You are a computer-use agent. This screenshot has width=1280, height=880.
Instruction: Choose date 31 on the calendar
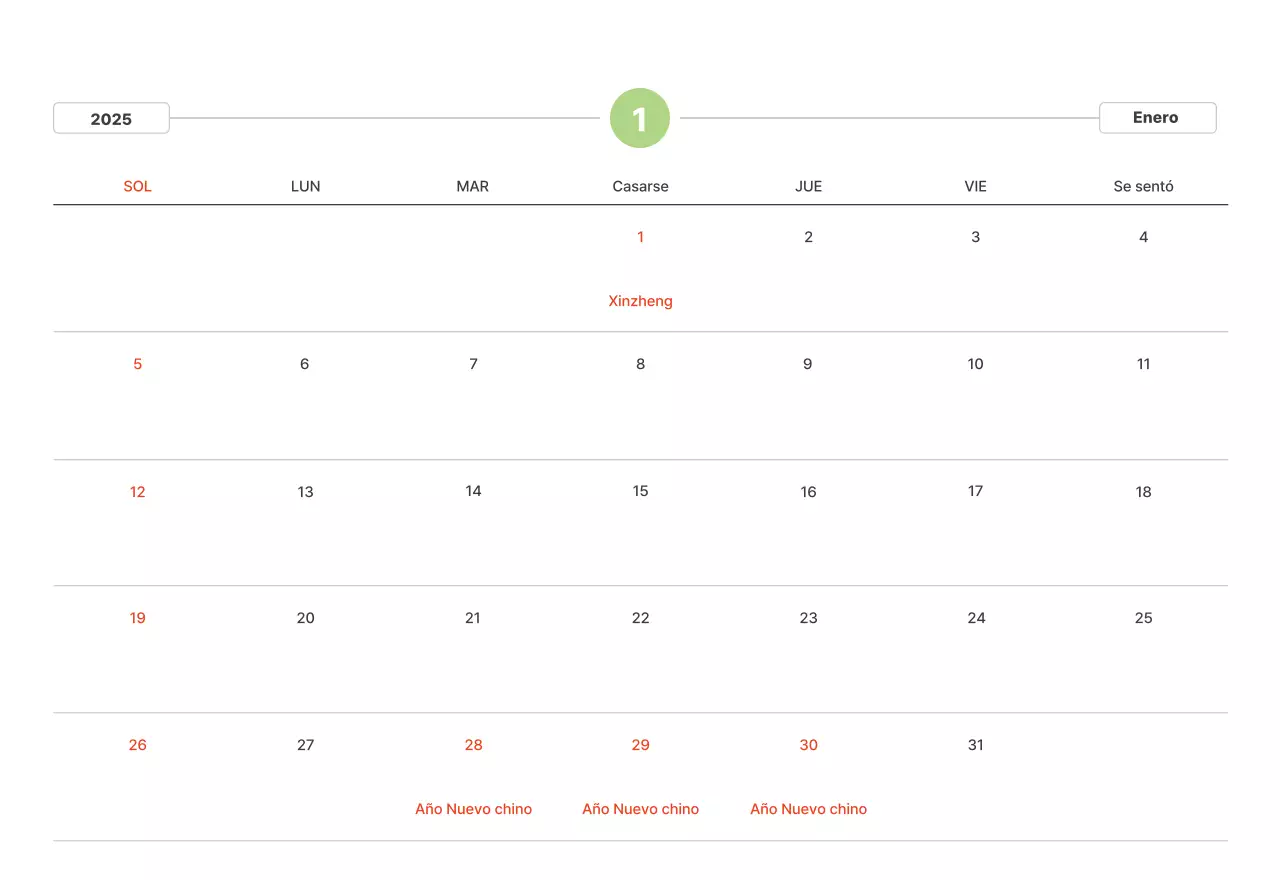coord(976,745)
